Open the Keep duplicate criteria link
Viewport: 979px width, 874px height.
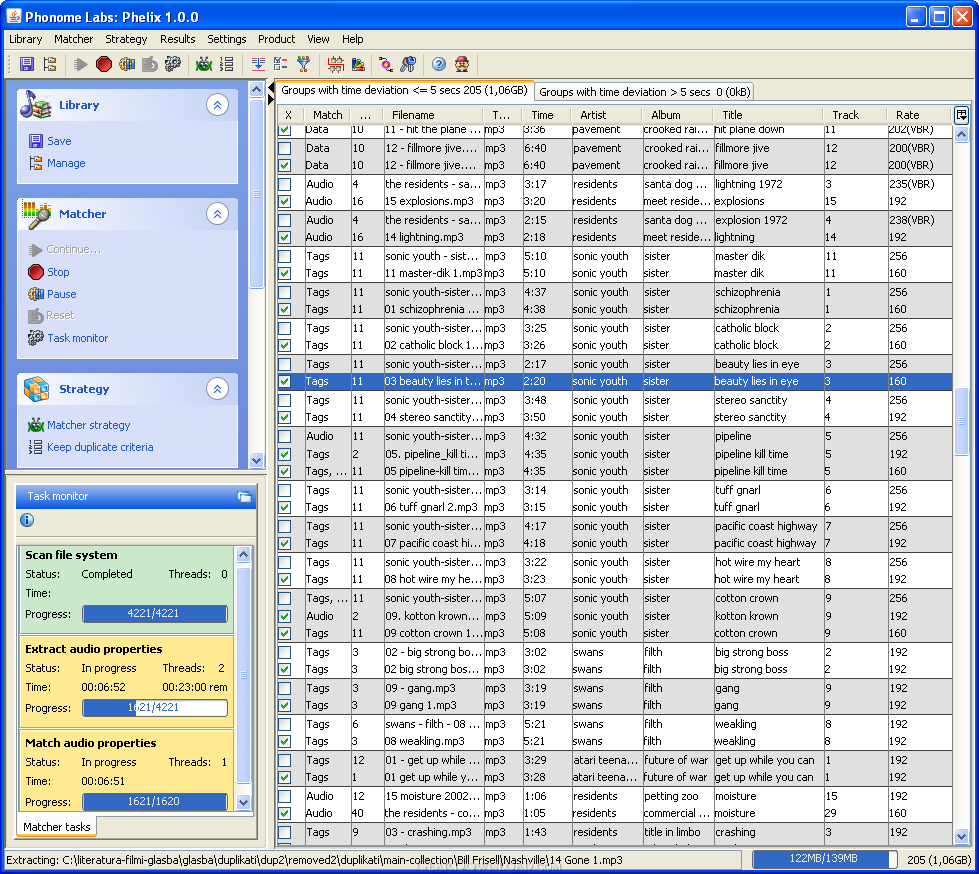[100, 447]
